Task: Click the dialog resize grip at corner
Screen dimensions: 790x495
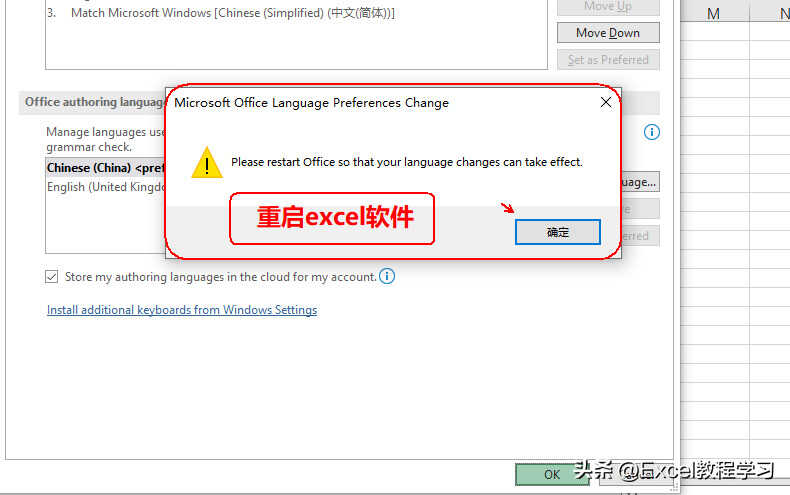Action: pyautogui.click(x=673, y=487)
